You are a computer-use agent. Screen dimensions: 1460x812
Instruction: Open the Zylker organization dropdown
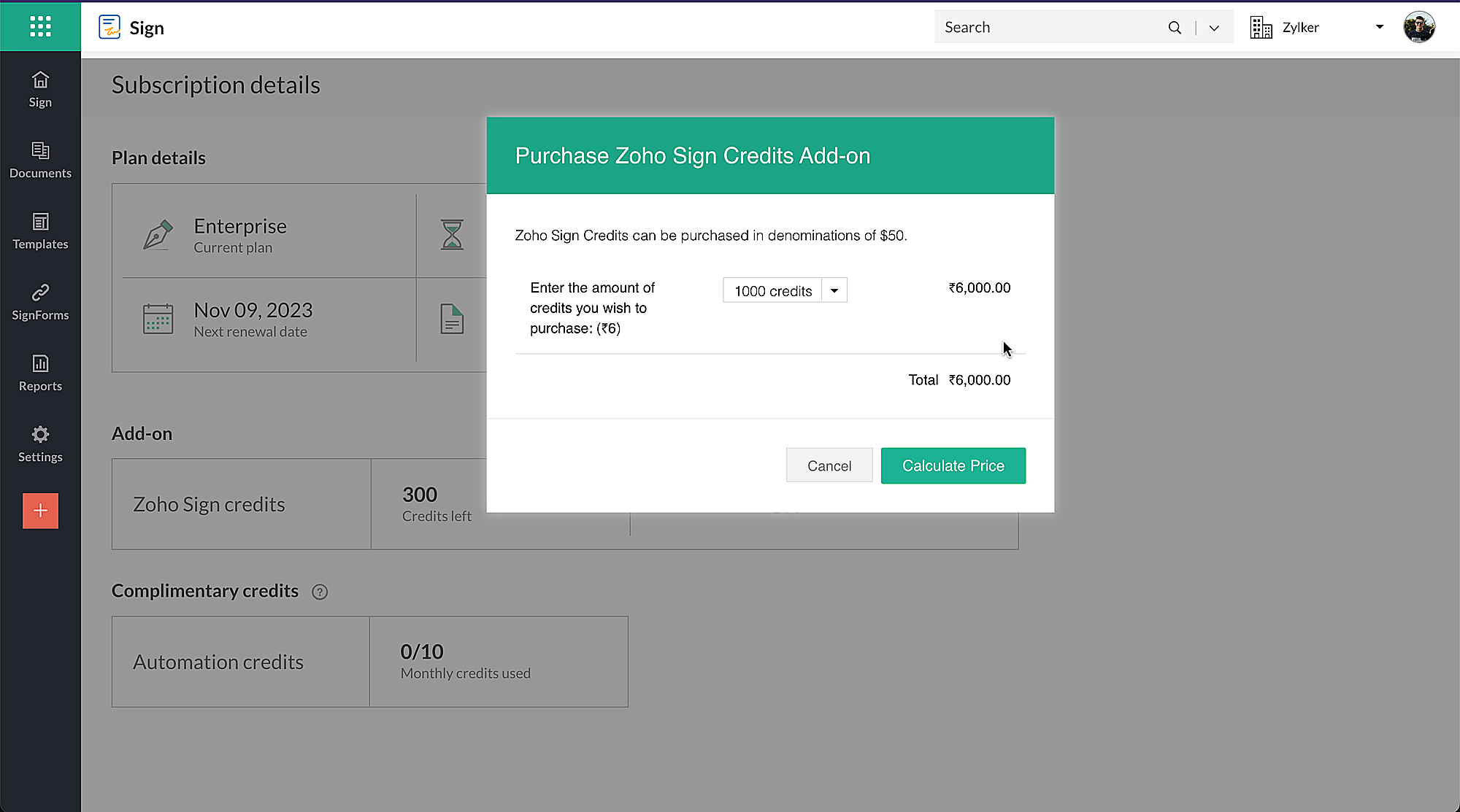(x=1379, y=27)
